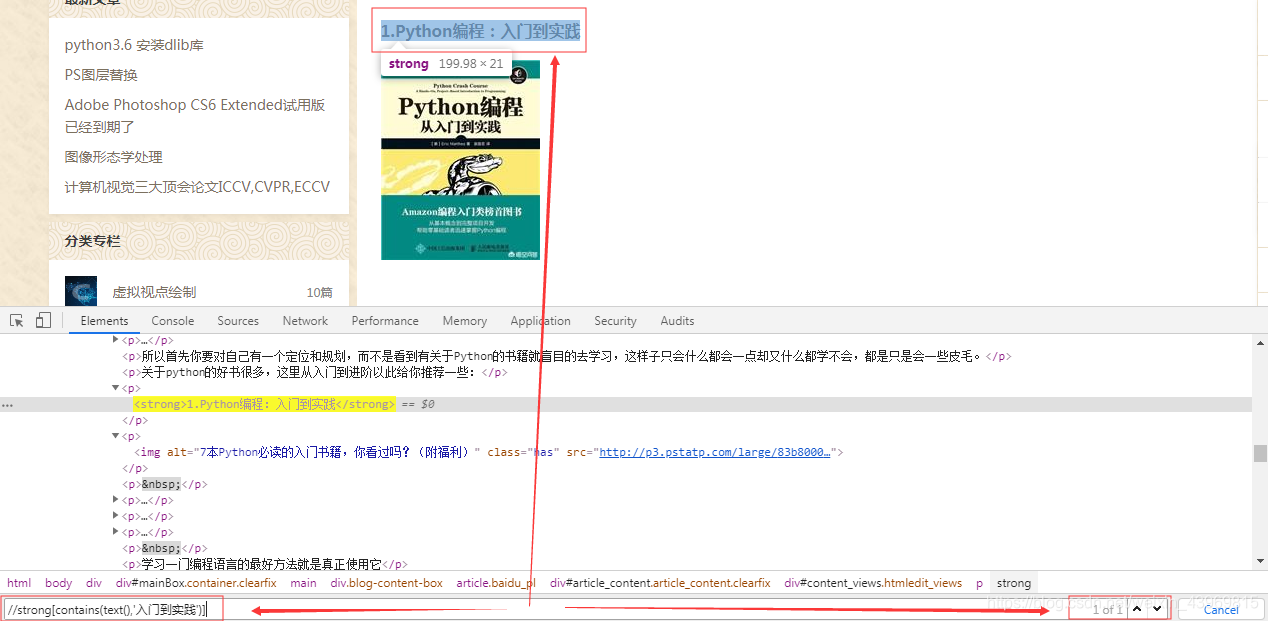Screen dimensions: 1268x621
Task: Select body in the breadcrumb bar
Action: (59, 583)
